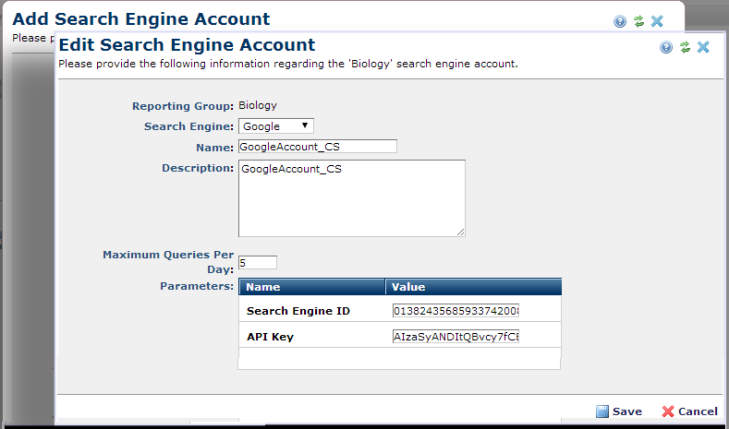Focus the Maximum Queries Per Day field

pos(257,262)
